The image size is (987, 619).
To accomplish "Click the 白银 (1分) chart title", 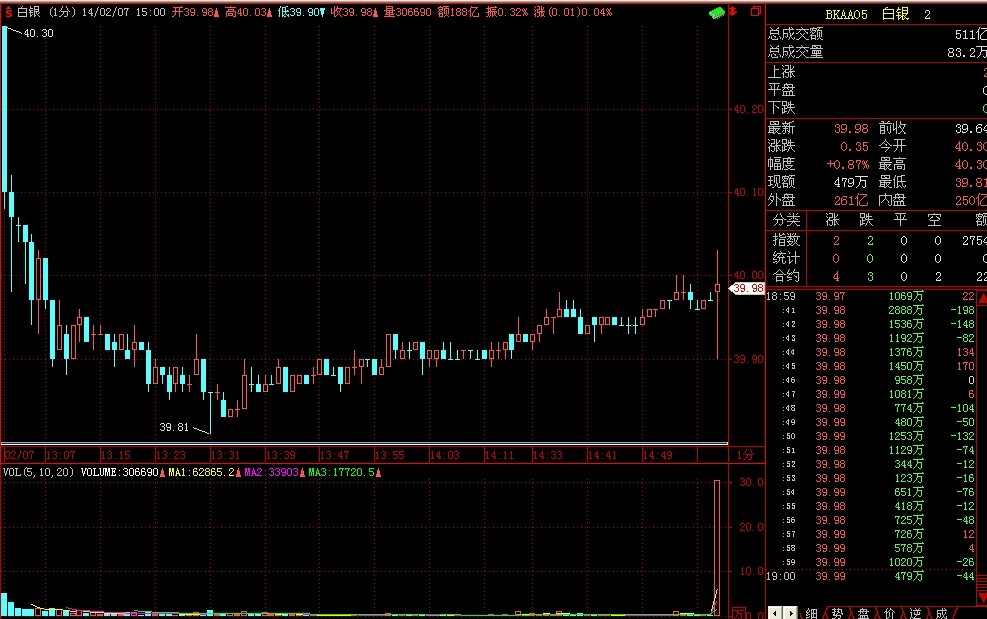I will point(46,13).
